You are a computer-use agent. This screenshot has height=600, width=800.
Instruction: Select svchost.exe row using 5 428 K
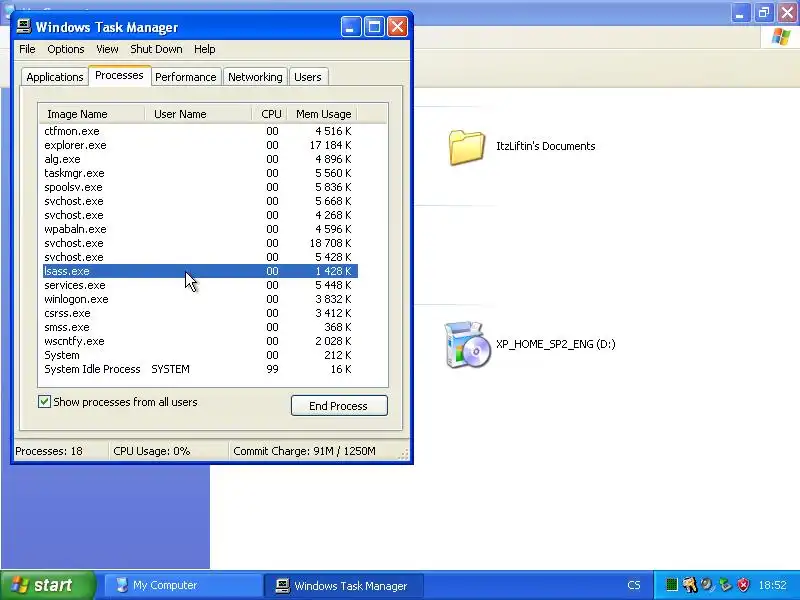(x=200, y=257)
